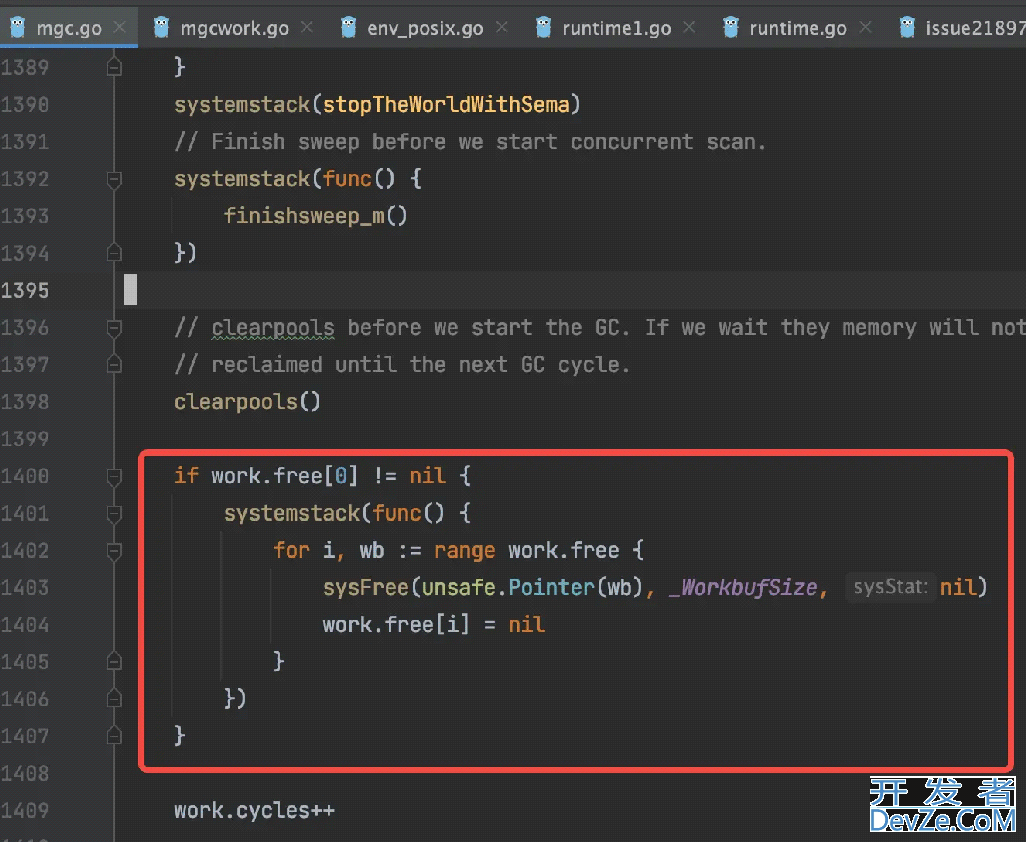Open the runtime.go tab
This screenshot has width=1026, height=842.
798,28
